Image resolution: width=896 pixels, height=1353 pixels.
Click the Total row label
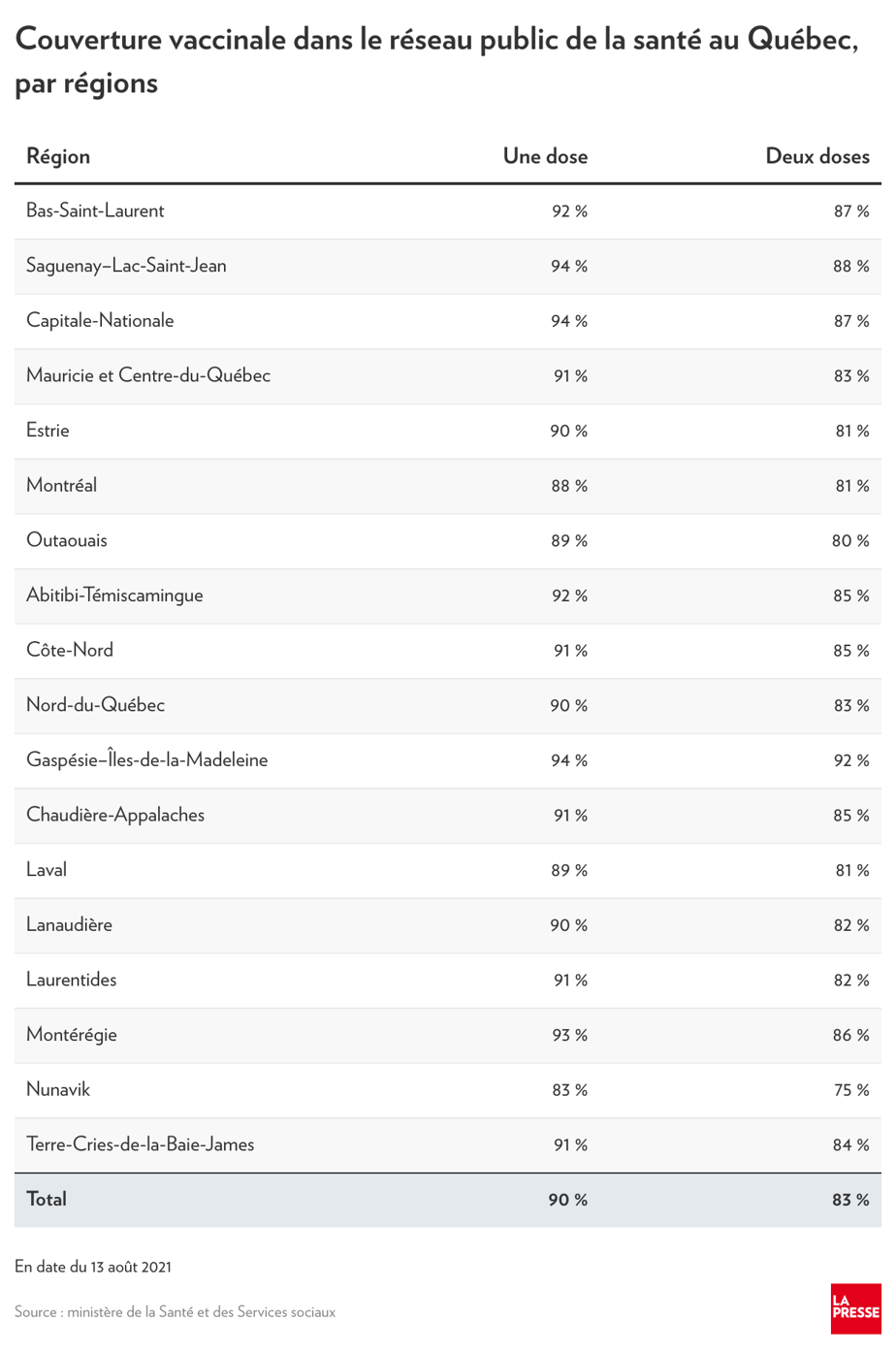47,1200
